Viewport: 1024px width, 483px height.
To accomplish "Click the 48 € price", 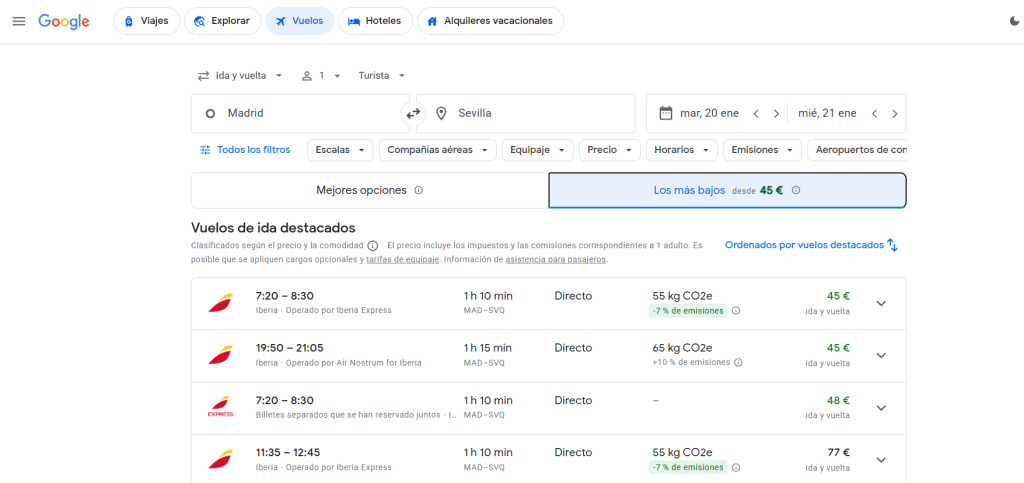I will [839, 400].
